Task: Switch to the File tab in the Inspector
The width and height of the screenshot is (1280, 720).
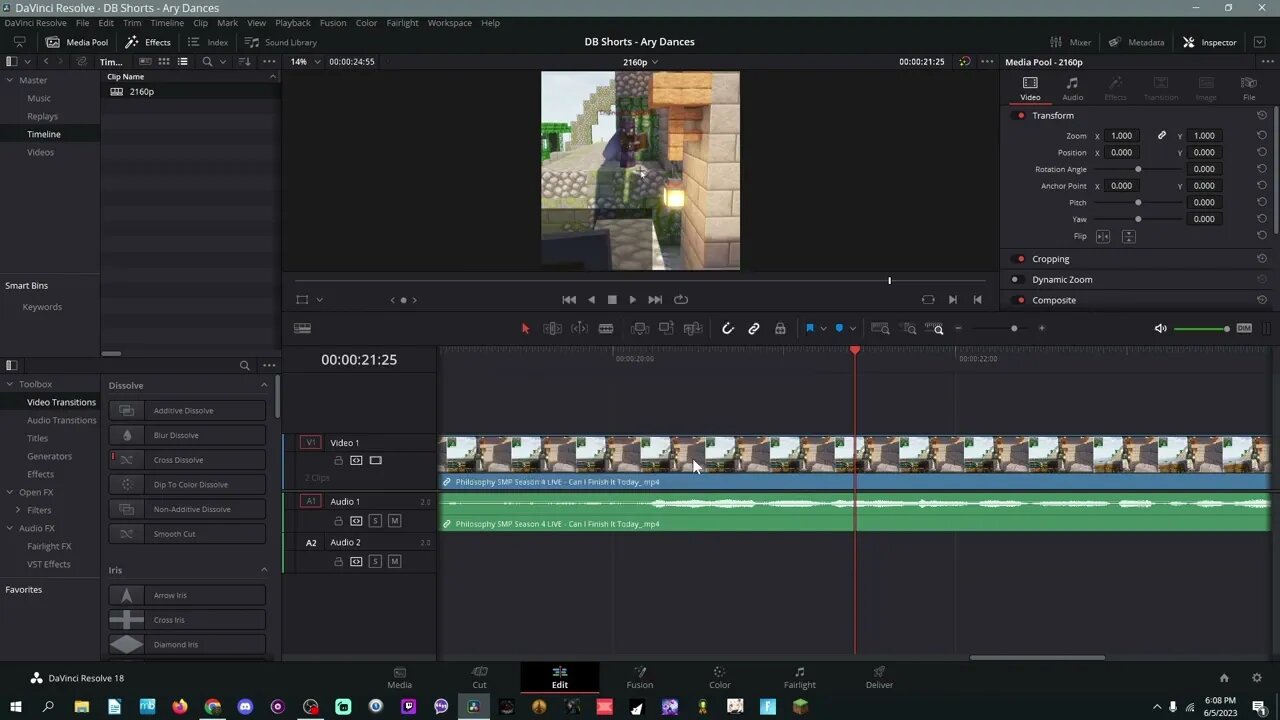Action: click(1249, 88)
